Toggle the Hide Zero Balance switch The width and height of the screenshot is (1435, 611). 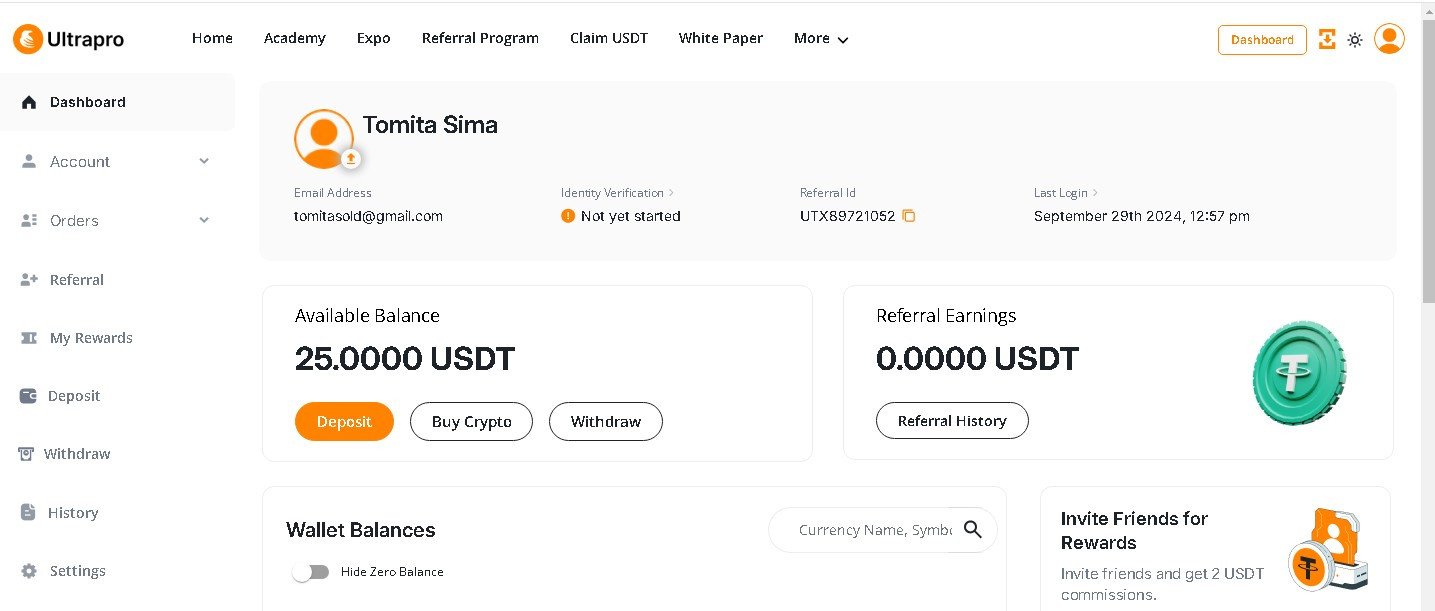point(311,572)
